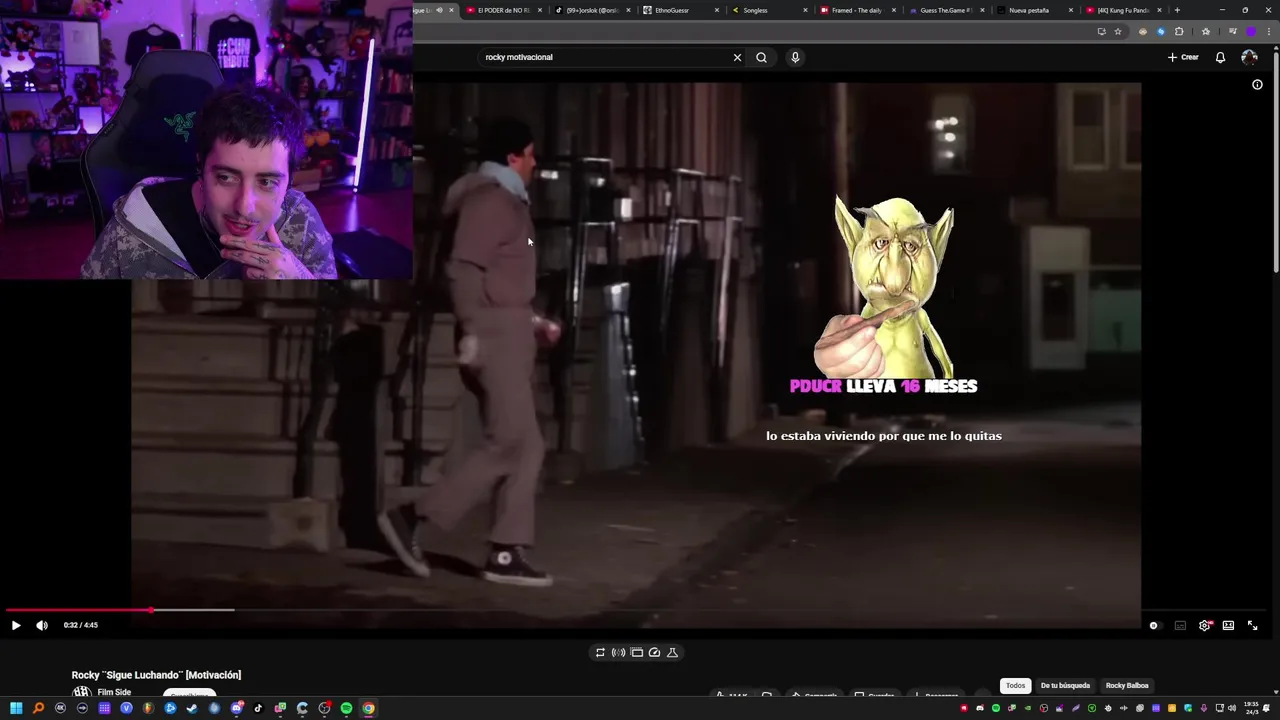Enter fullscreen mode
The height and width of the screenshot is (720, 1280).
tap(1252, 626)
